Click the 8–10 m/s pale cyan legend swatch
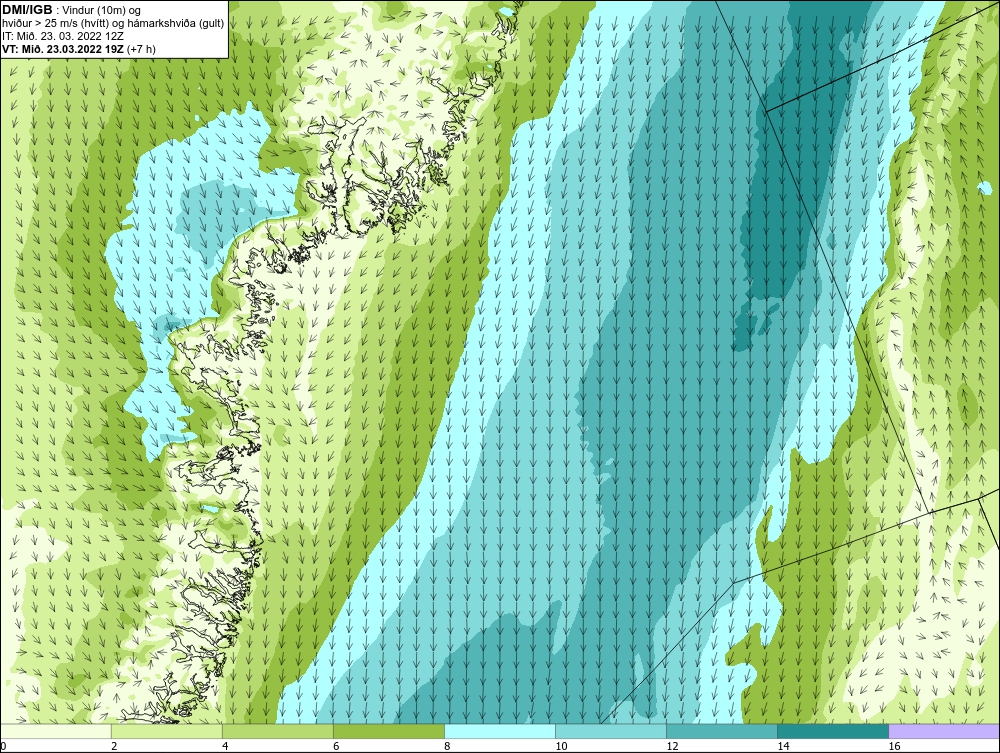1000x753 pixels. coord(500,731)
